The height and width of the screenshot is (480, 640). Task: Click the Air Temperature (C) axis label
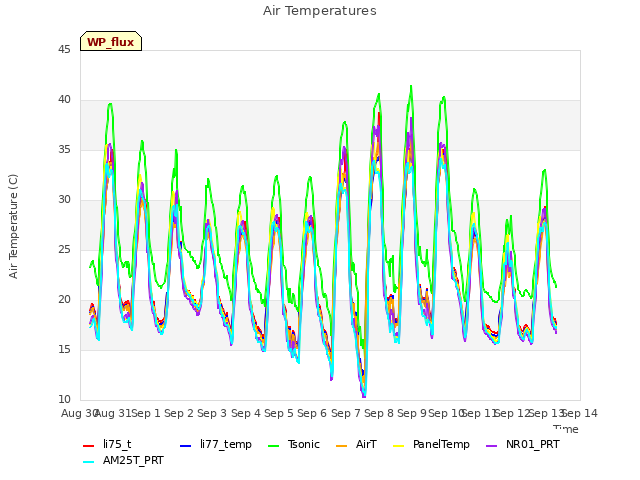coord(13,227)
